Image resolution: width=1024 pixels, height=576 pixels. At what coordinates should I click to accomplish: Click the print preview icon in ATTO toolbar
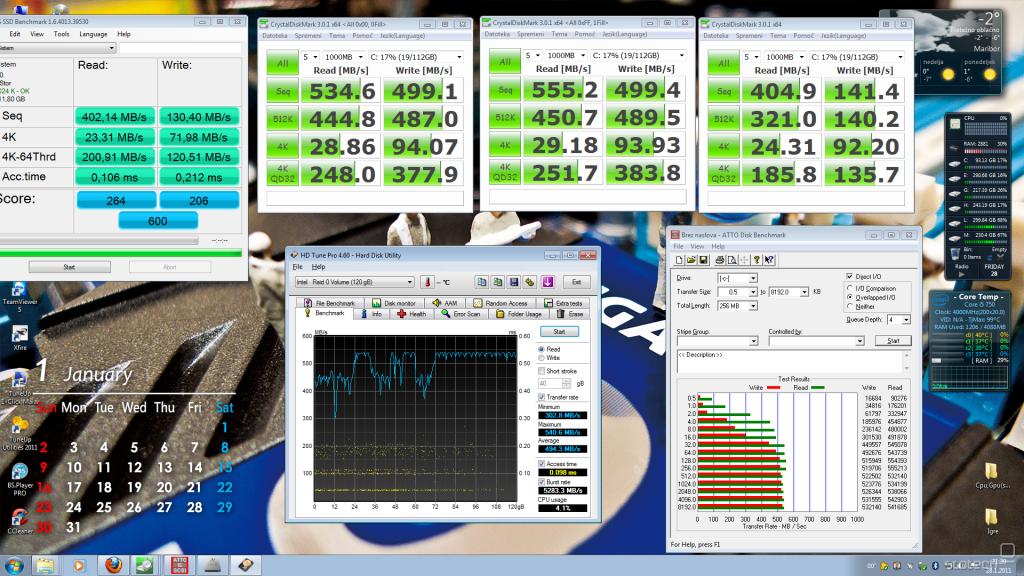point(731,260)
